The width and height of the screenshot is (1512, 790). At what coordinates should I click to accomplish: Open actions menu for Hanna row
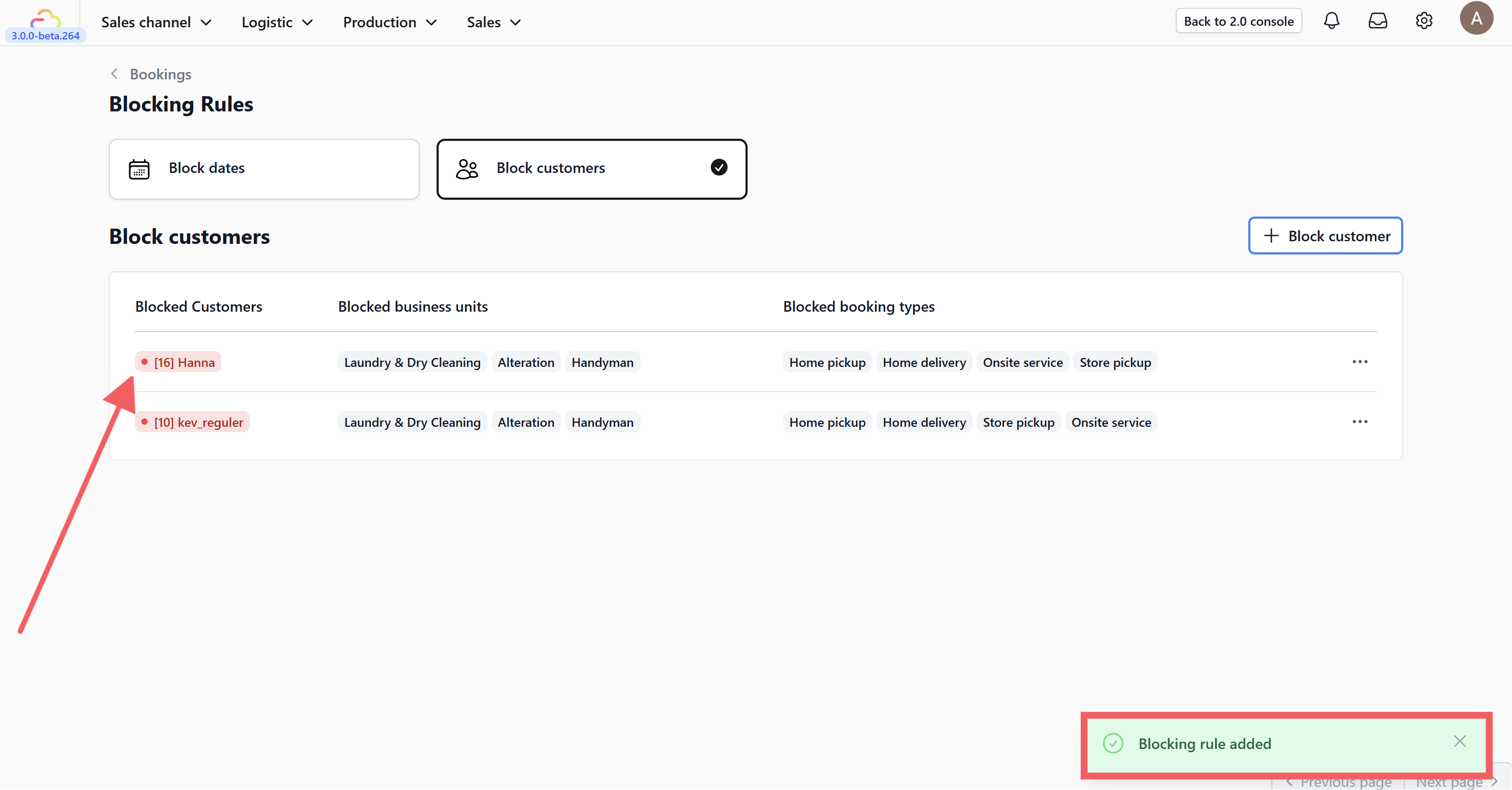pos(1360,362)
